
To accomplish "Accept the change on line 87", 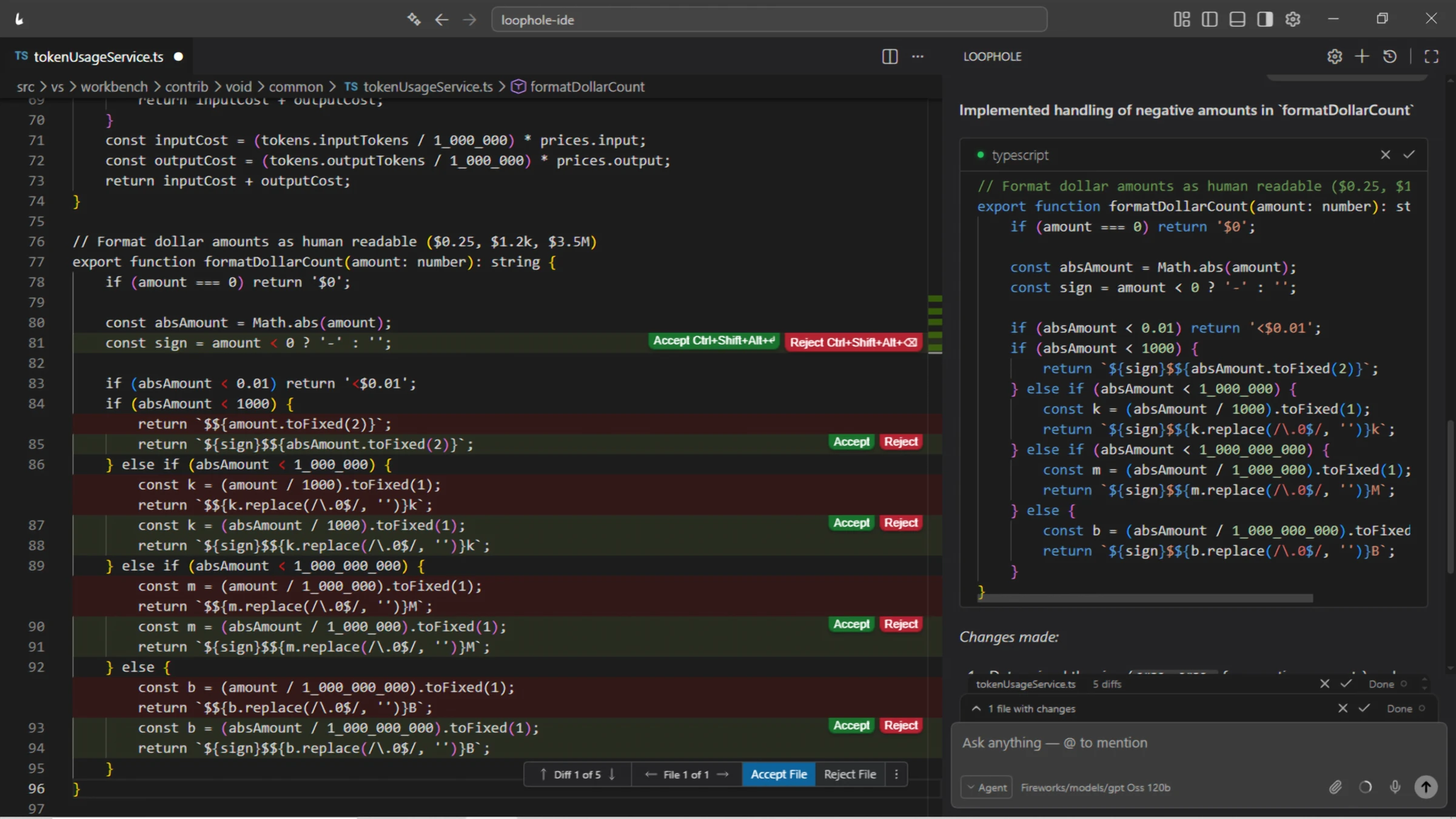I will [851, 523].
